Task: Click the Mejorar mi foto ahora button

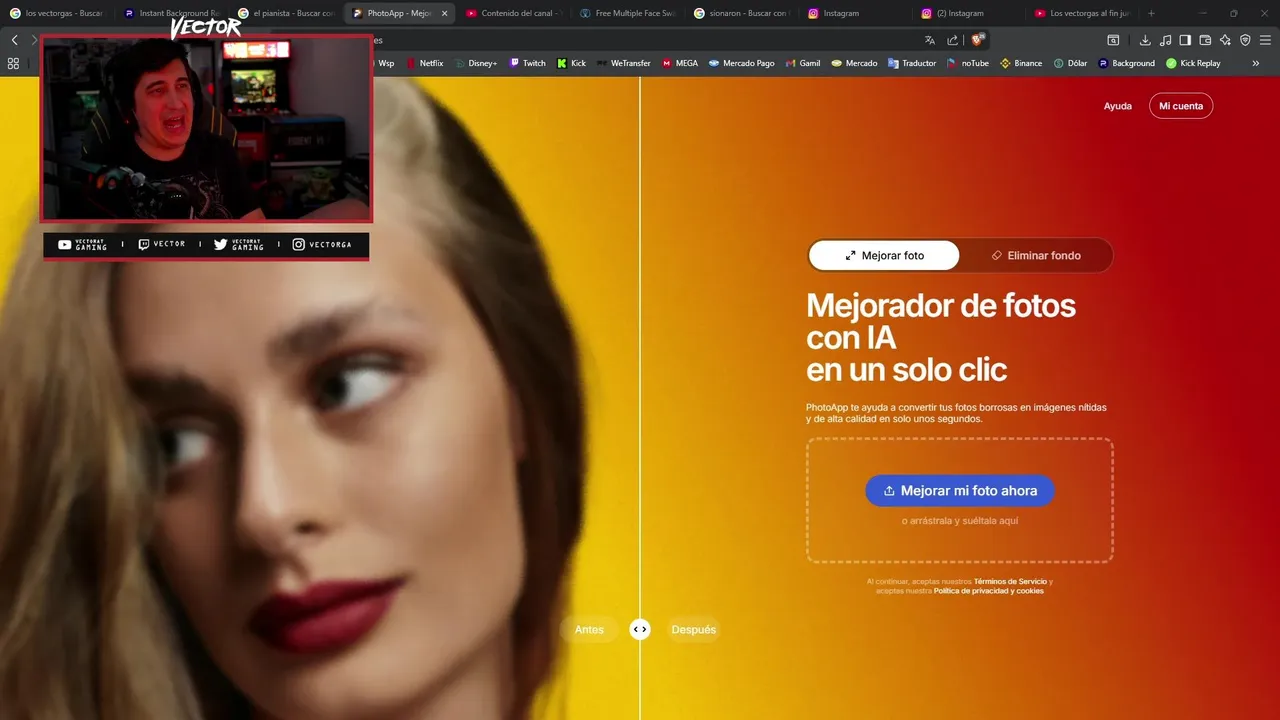Action: coord(960,491)
